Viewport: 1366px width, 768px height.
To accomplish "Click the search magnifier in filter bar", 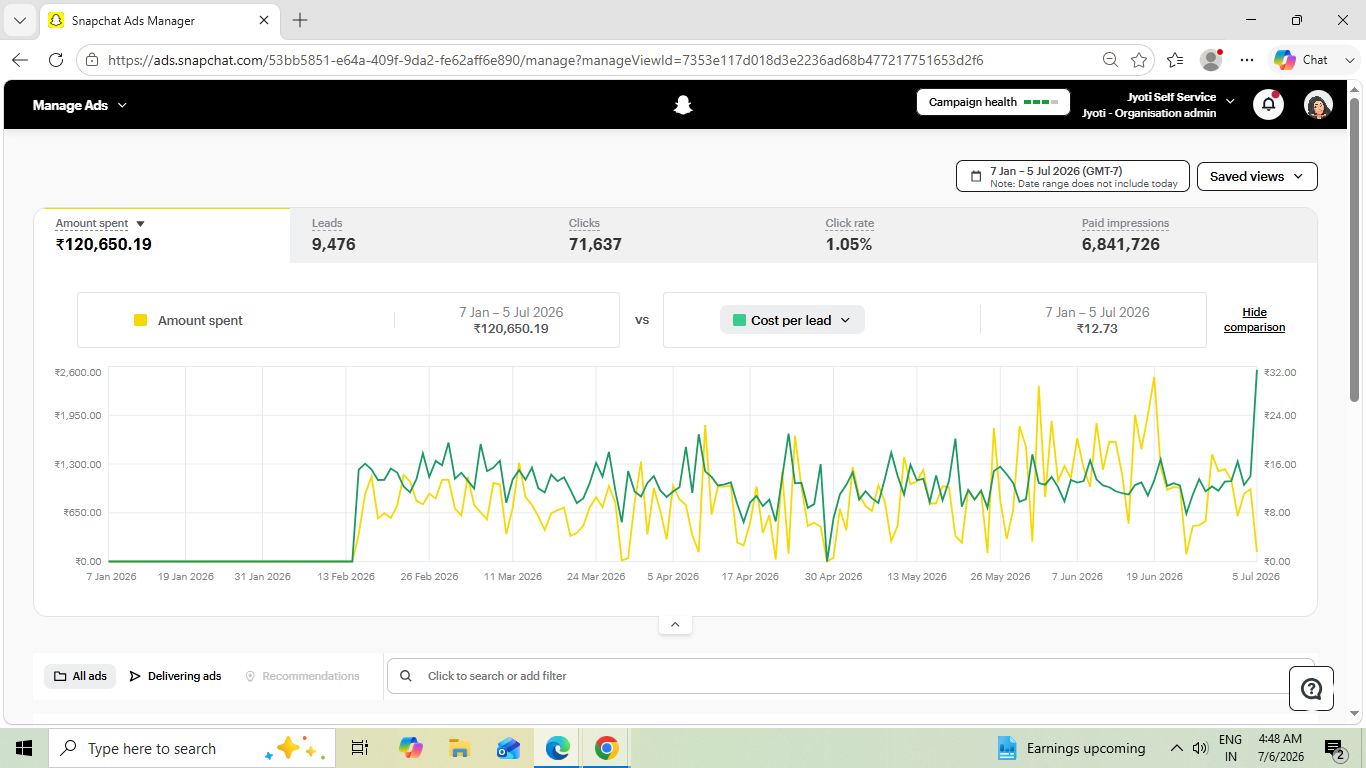I will click(406, 676).
